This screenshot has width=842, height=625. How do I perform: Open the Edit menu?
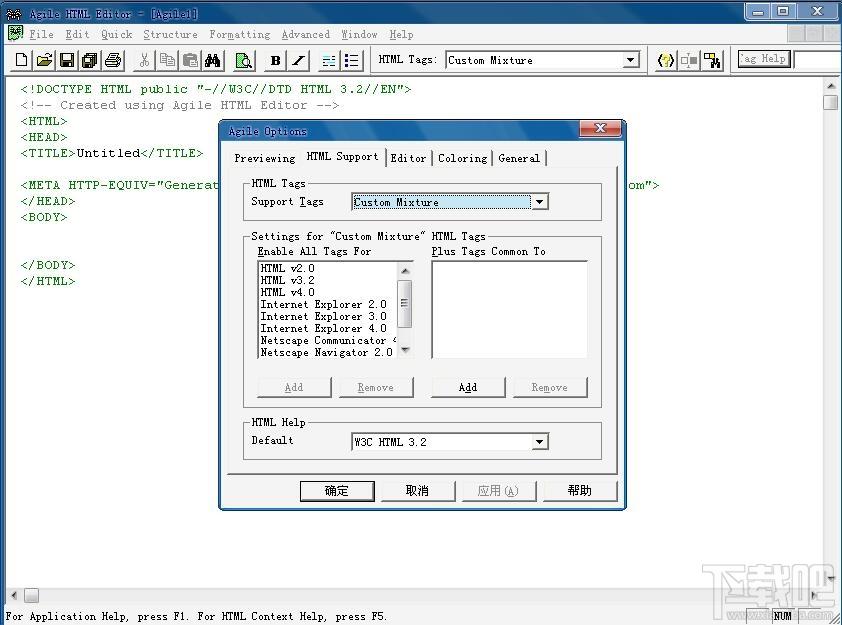(x=77, y=34)
